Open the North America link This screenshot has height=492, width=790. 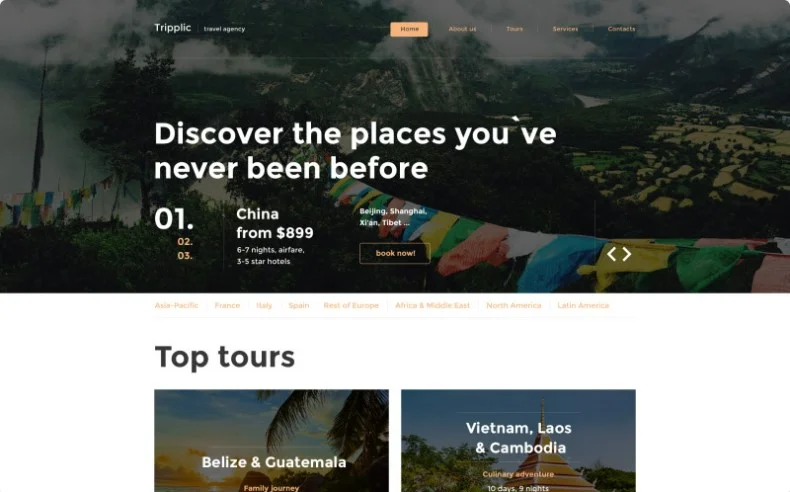(513, 305)
